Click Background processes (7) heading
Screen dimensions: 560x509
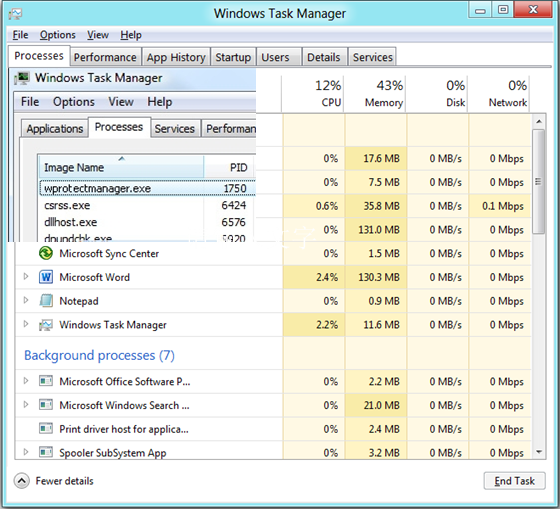coord(99,355)
